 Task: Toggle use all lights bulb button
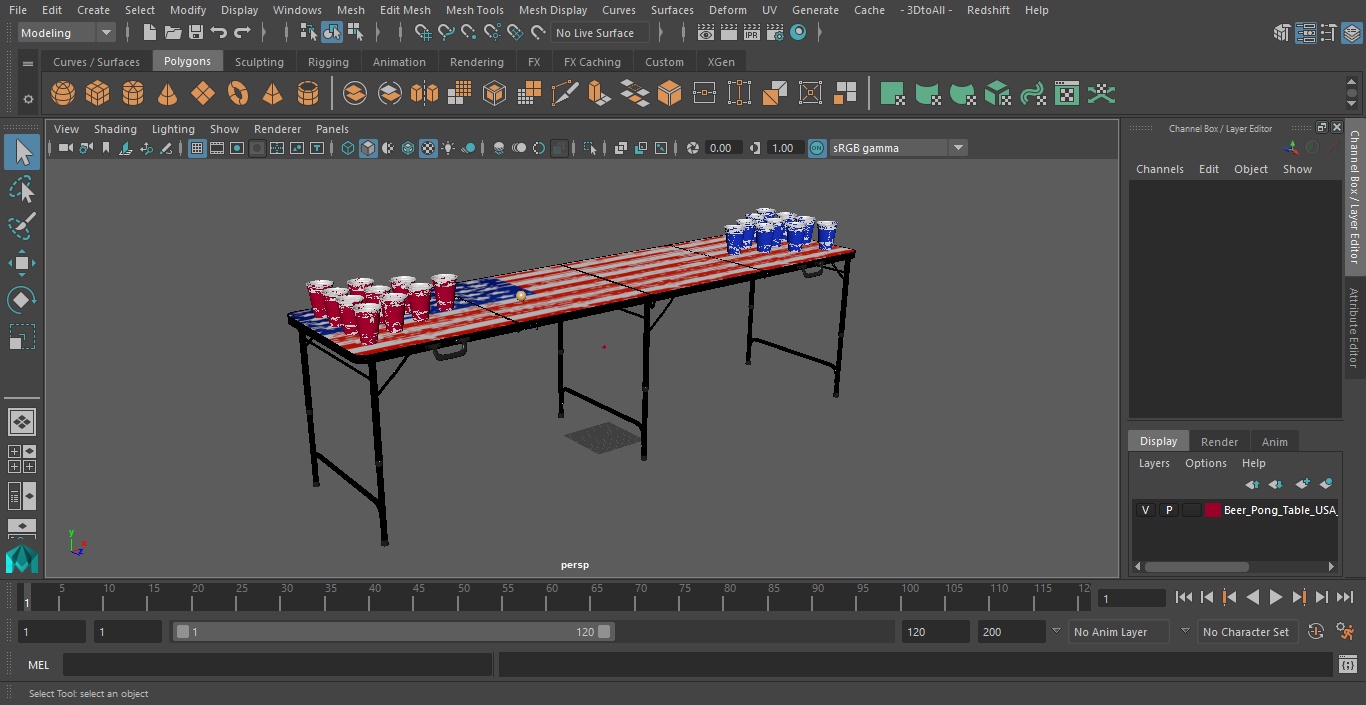click(448, 148)
